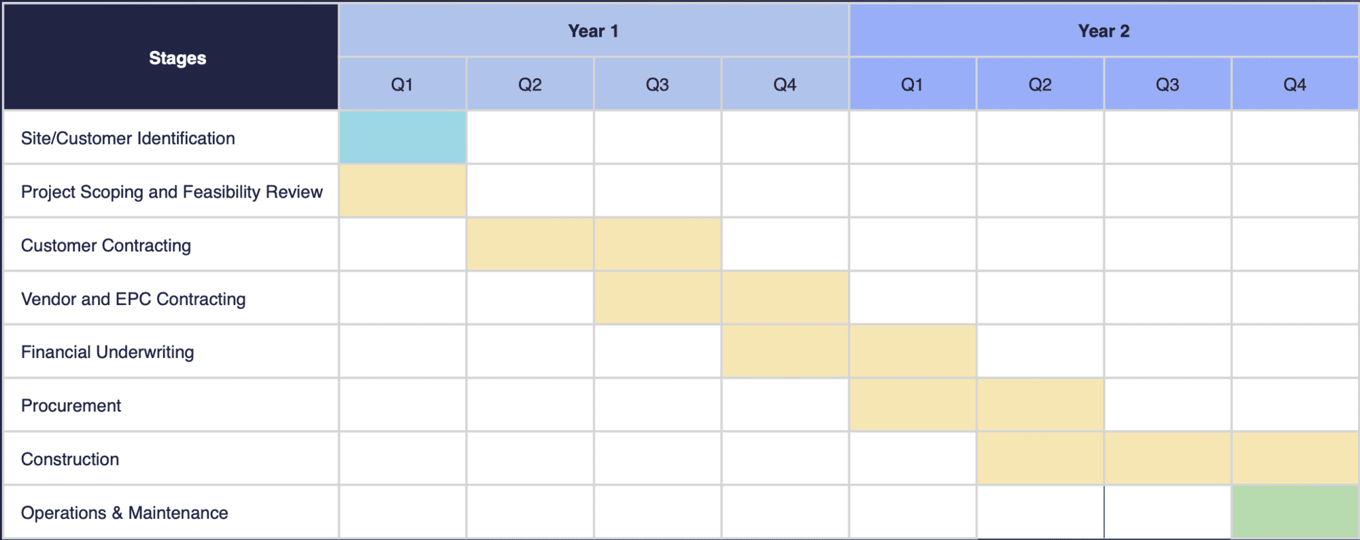Select the Vendor and EPC Contracting label

pos(133,299)
